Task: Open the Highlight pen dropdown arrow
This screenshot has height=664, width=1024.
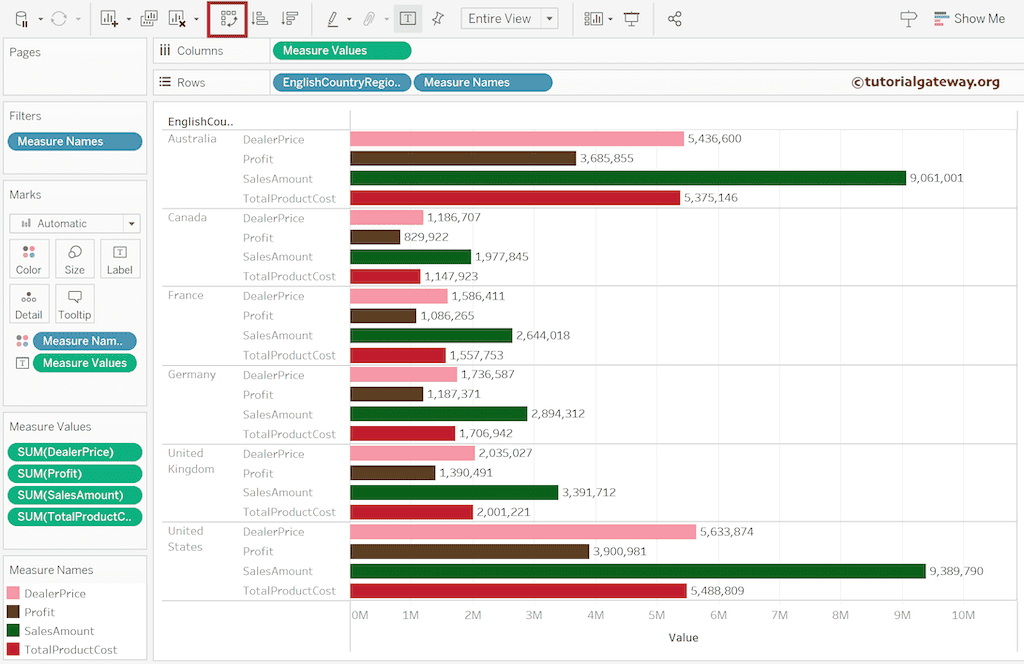Action: [348, 20]
